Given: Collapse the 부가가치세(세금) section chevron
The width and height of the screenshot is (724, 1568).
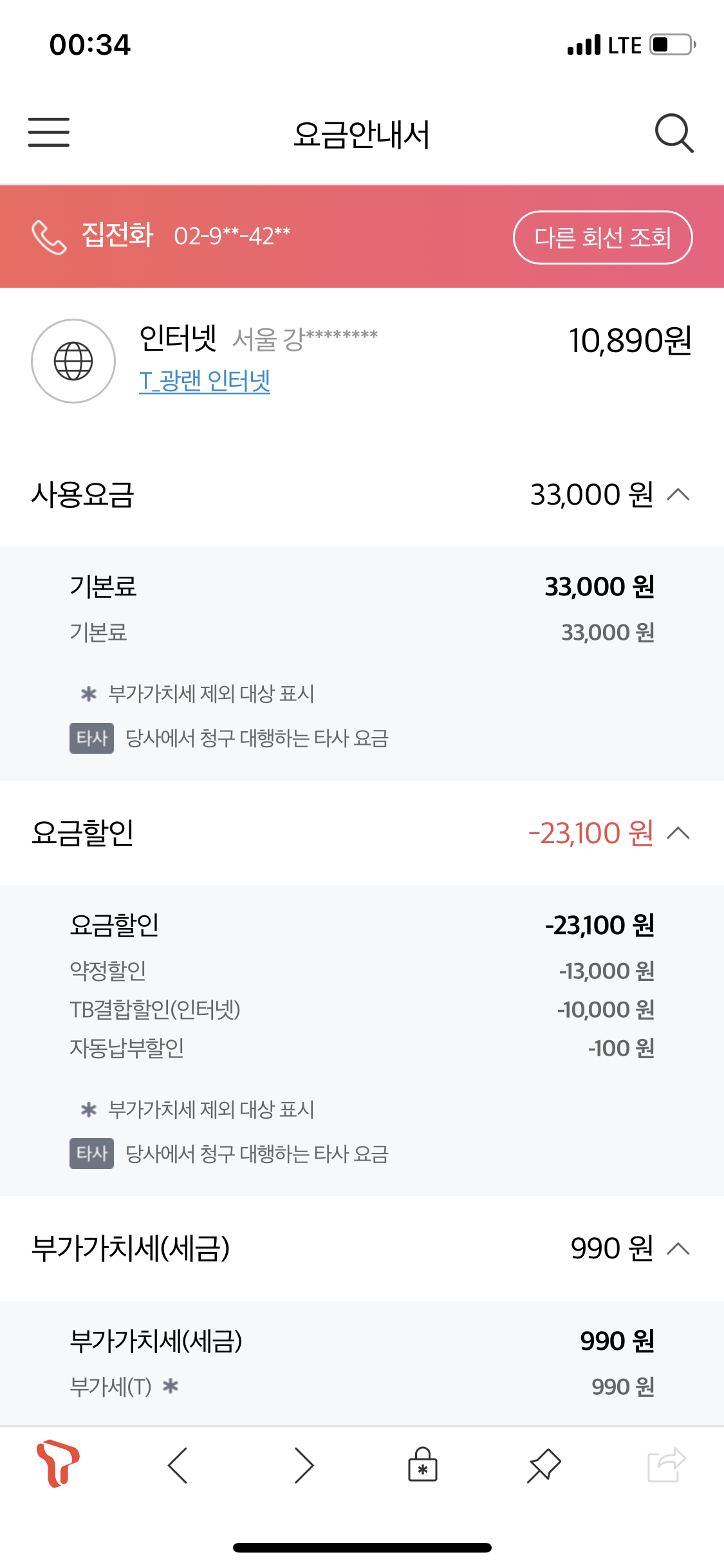Looking at the screenshot, I should click(678, 1249).
